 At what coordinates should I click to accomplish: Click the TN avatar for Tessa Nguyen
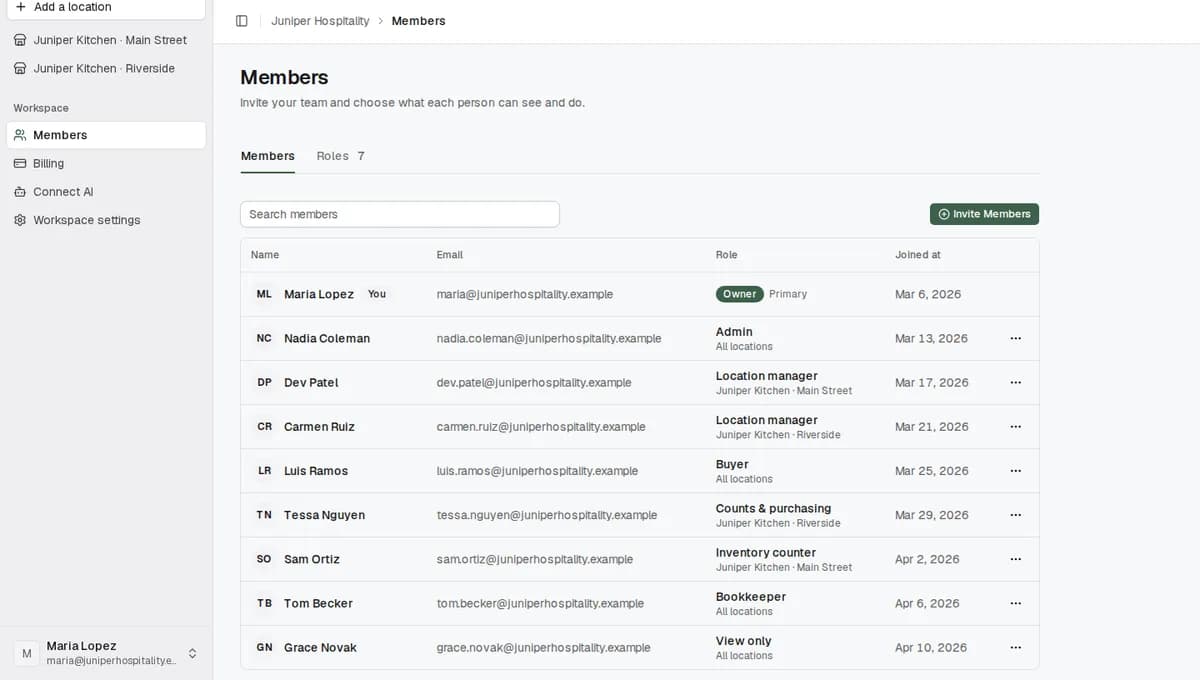(264, 515)
